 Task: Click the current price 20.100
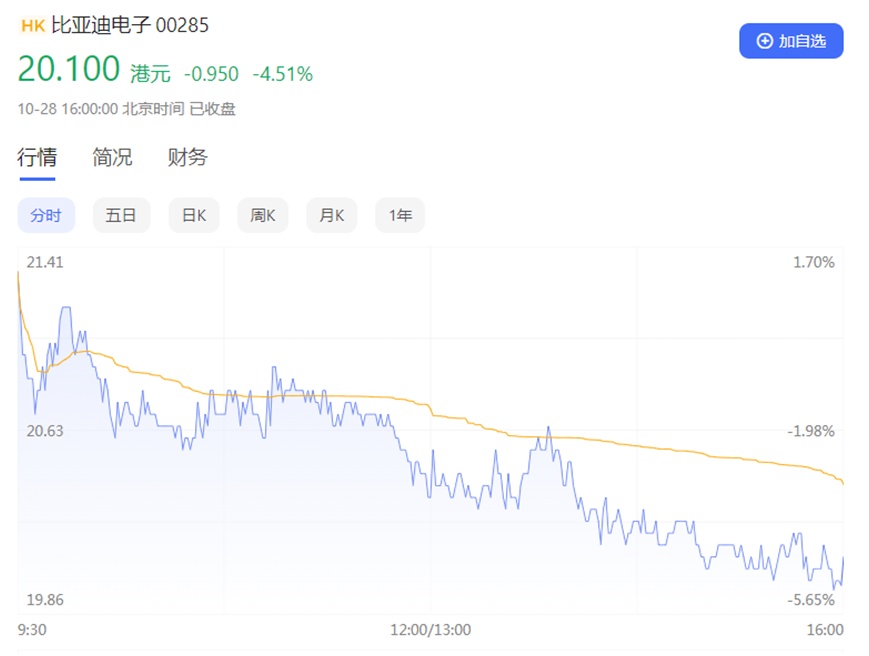(x=69, y=69)
